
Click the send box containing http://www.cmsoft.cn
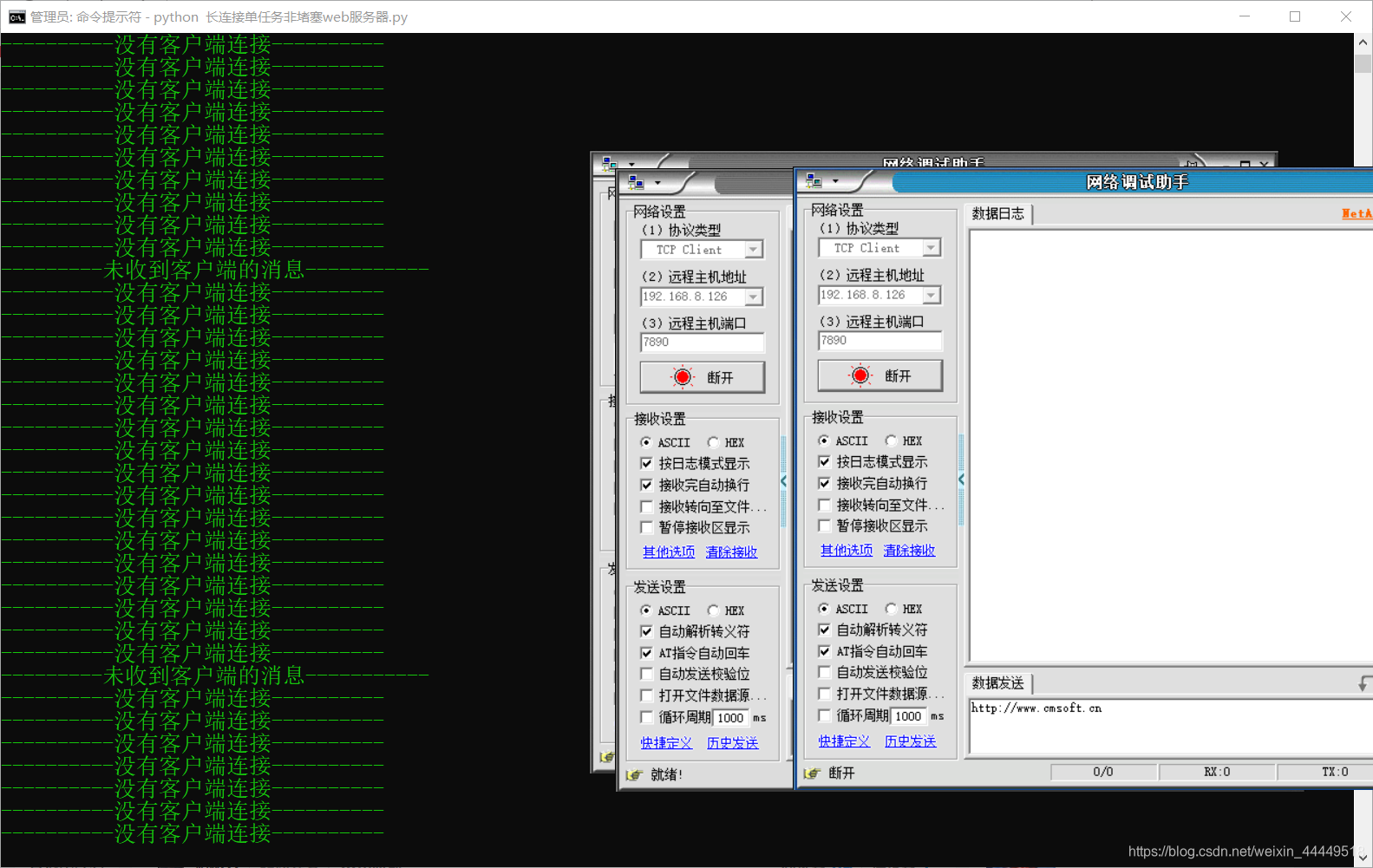coord(1170,727)
